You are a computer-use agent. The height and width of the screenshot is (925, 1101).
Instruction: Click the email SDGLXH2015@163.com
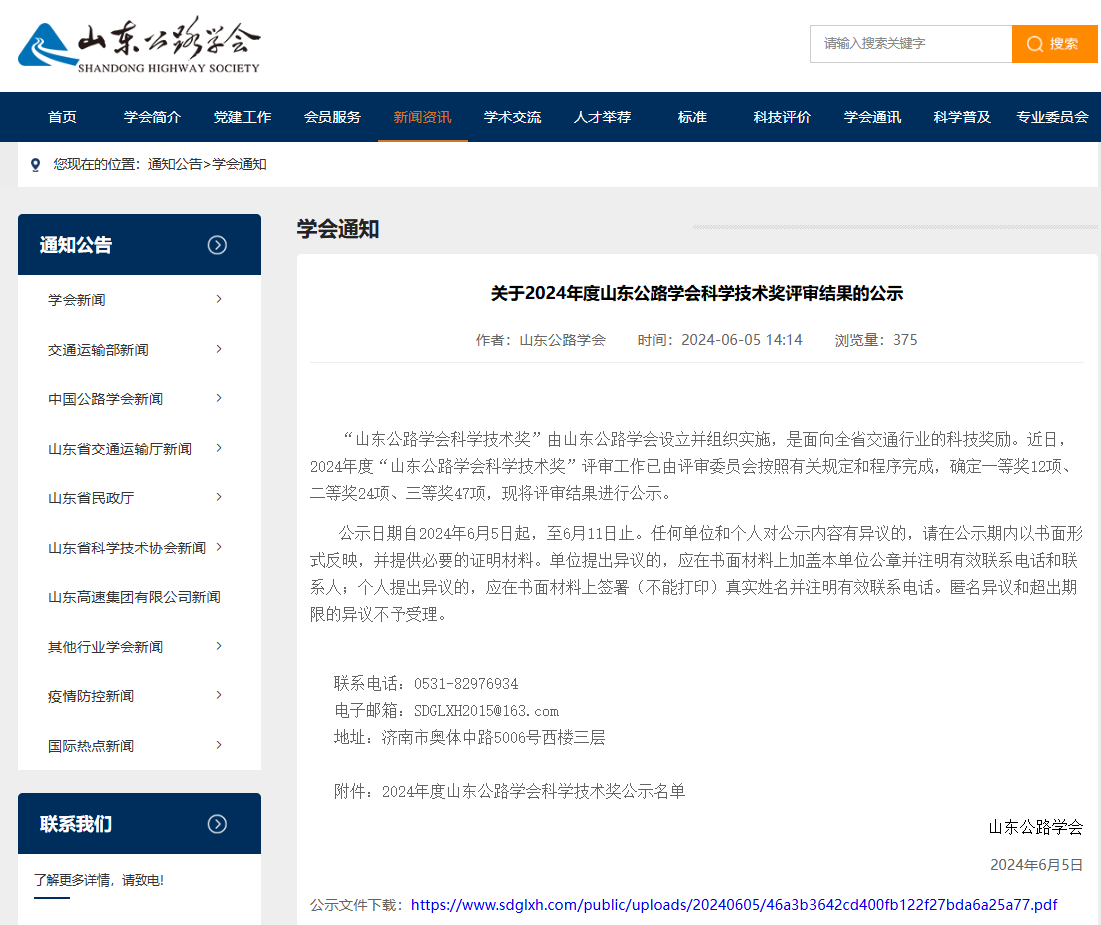click(487, 711)
